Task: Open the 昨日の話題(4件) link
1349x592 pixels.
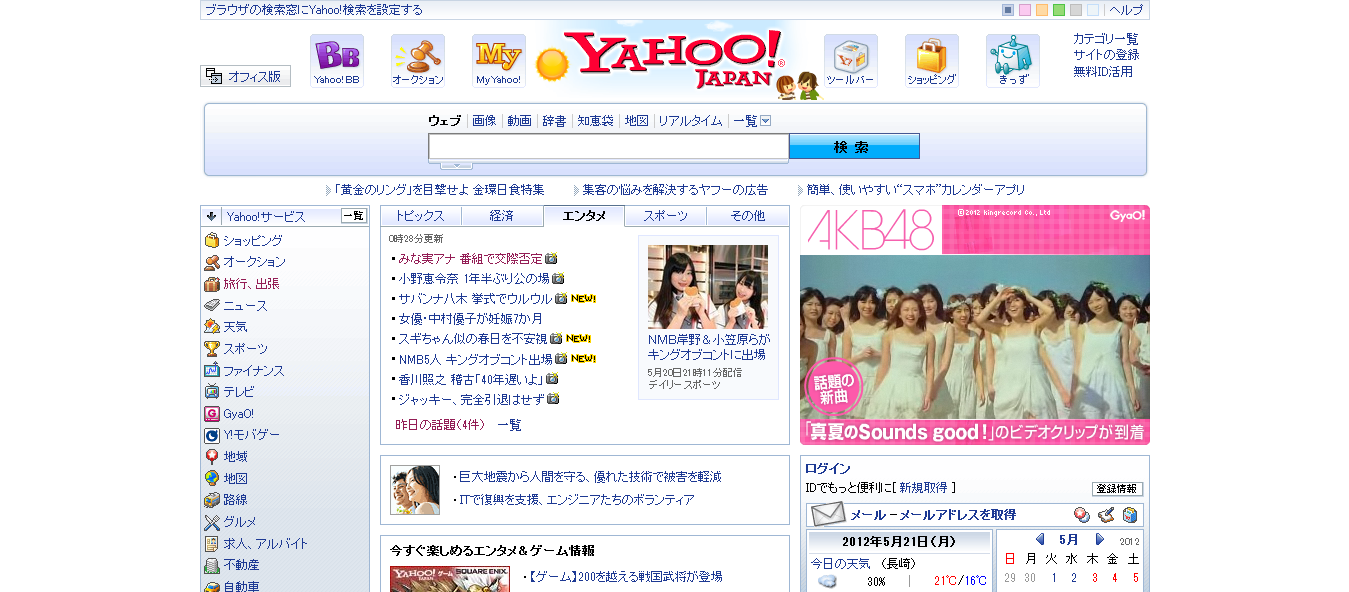Action: 440,425
